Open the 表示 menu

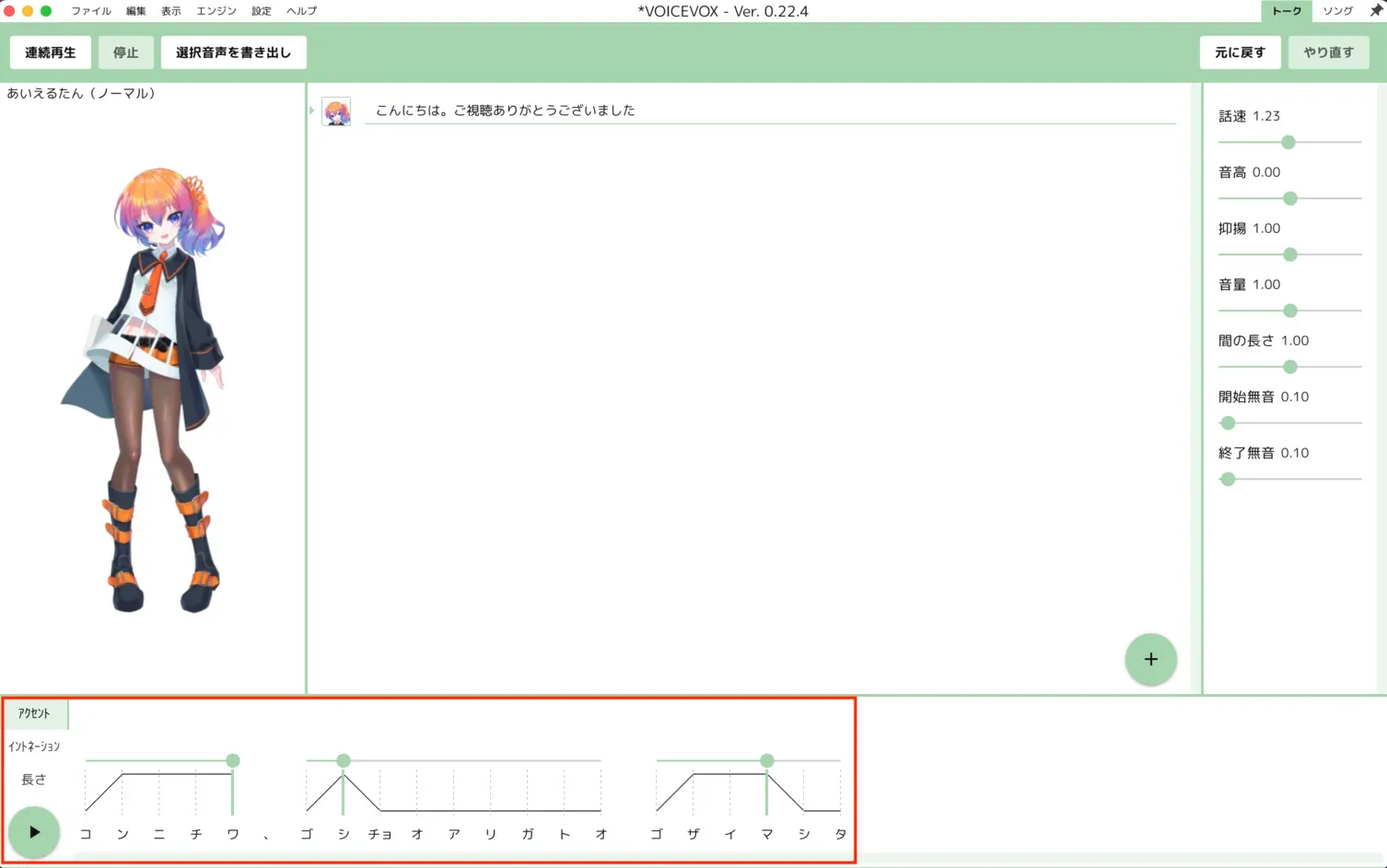pyautogui.click(x=171, y=11)
